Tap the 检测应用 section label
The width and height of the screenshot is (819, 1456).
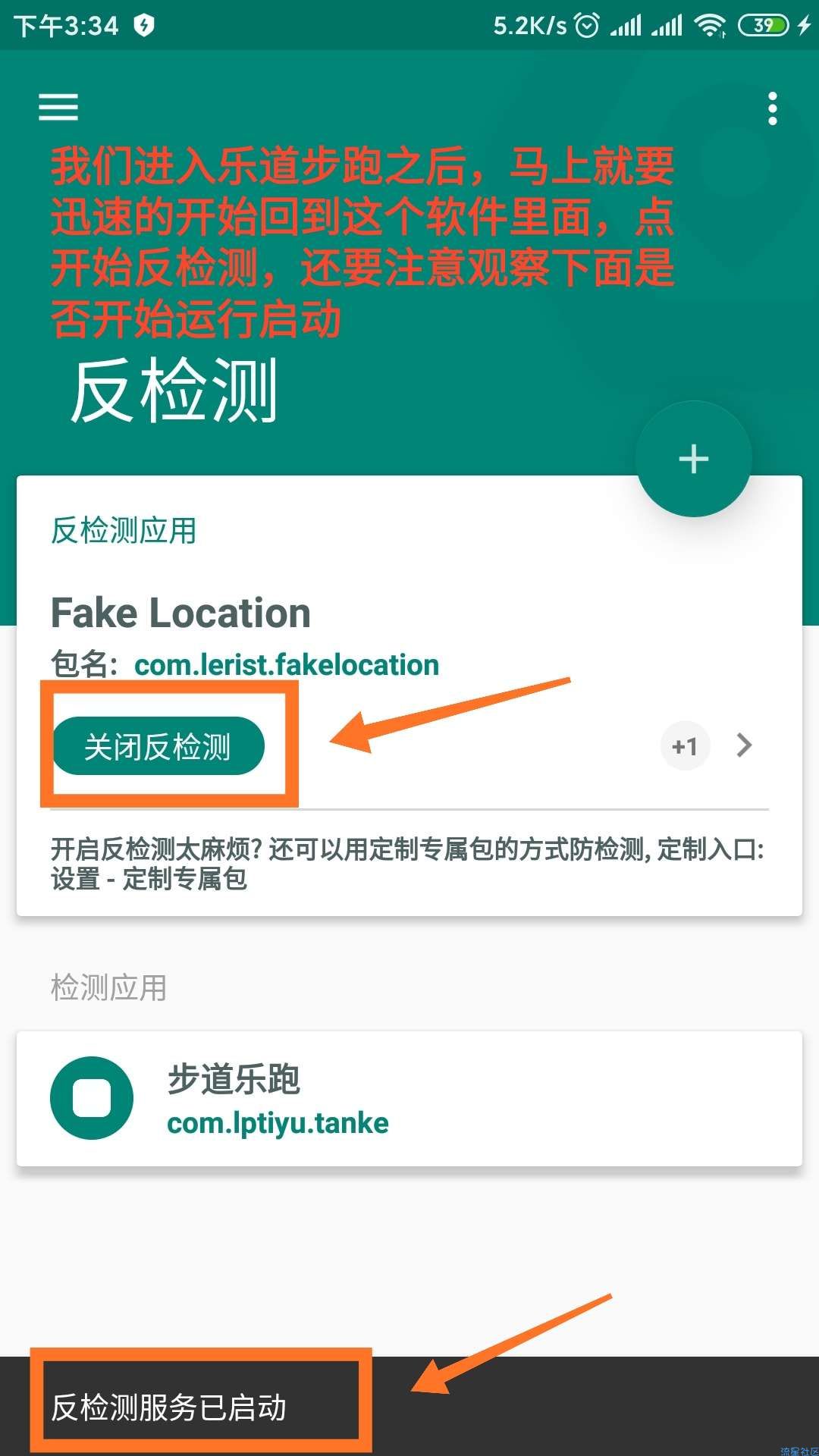(x=108, y=987)
